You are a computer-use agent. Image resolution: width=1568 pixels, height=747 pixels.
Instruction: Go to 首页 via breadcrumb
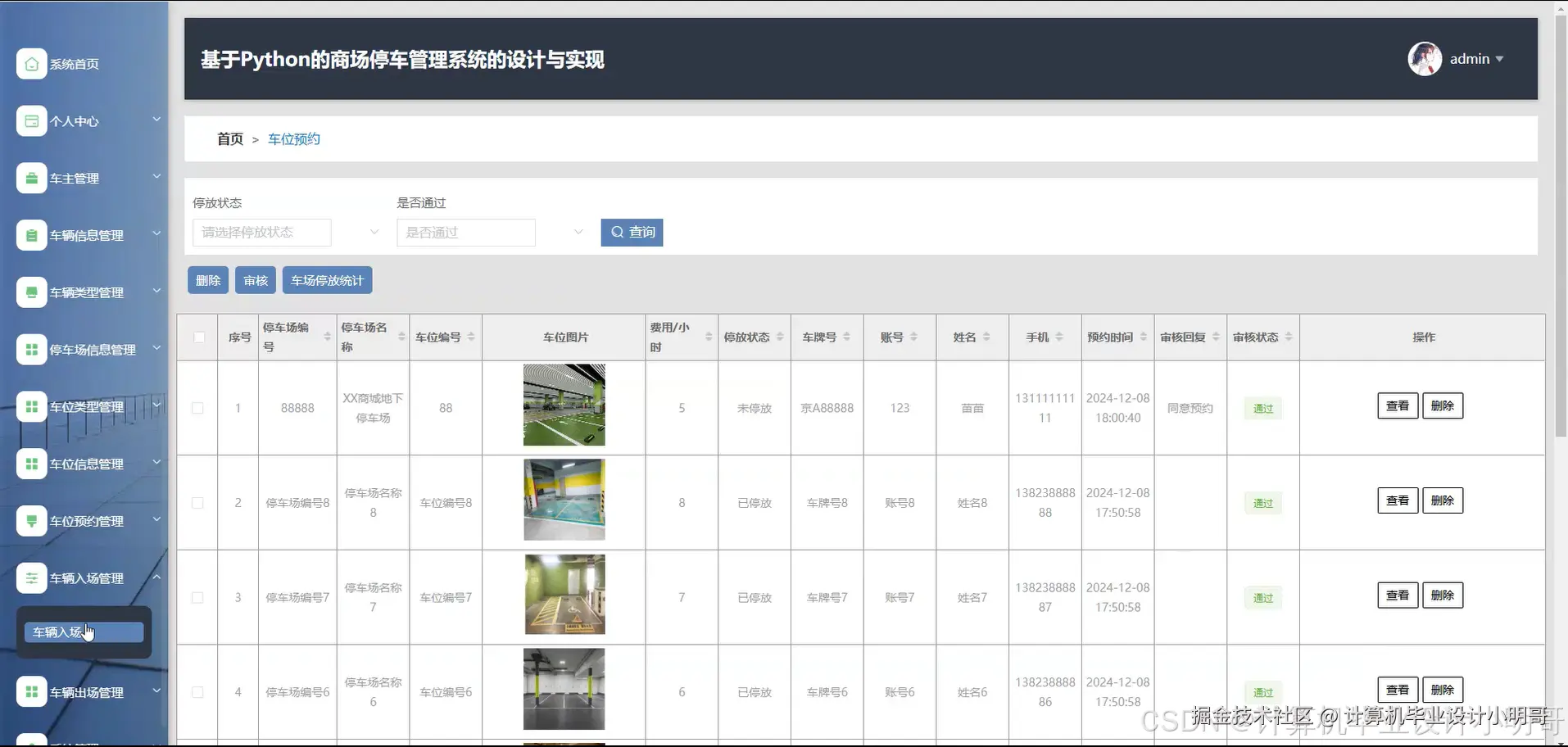coord(230,139)
